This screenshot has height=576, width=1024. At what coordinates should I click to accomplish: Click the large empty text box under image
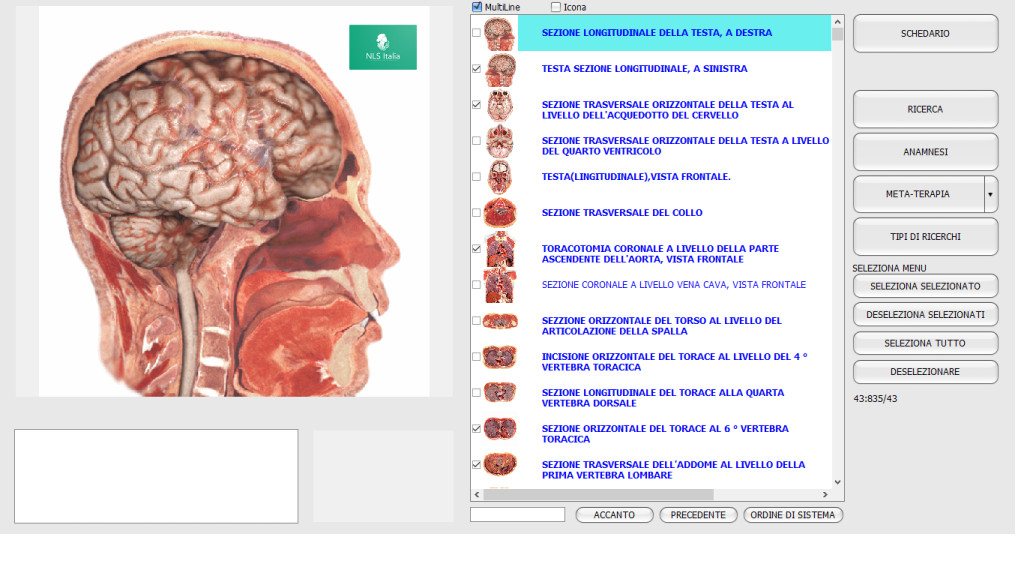click(156, 476)
